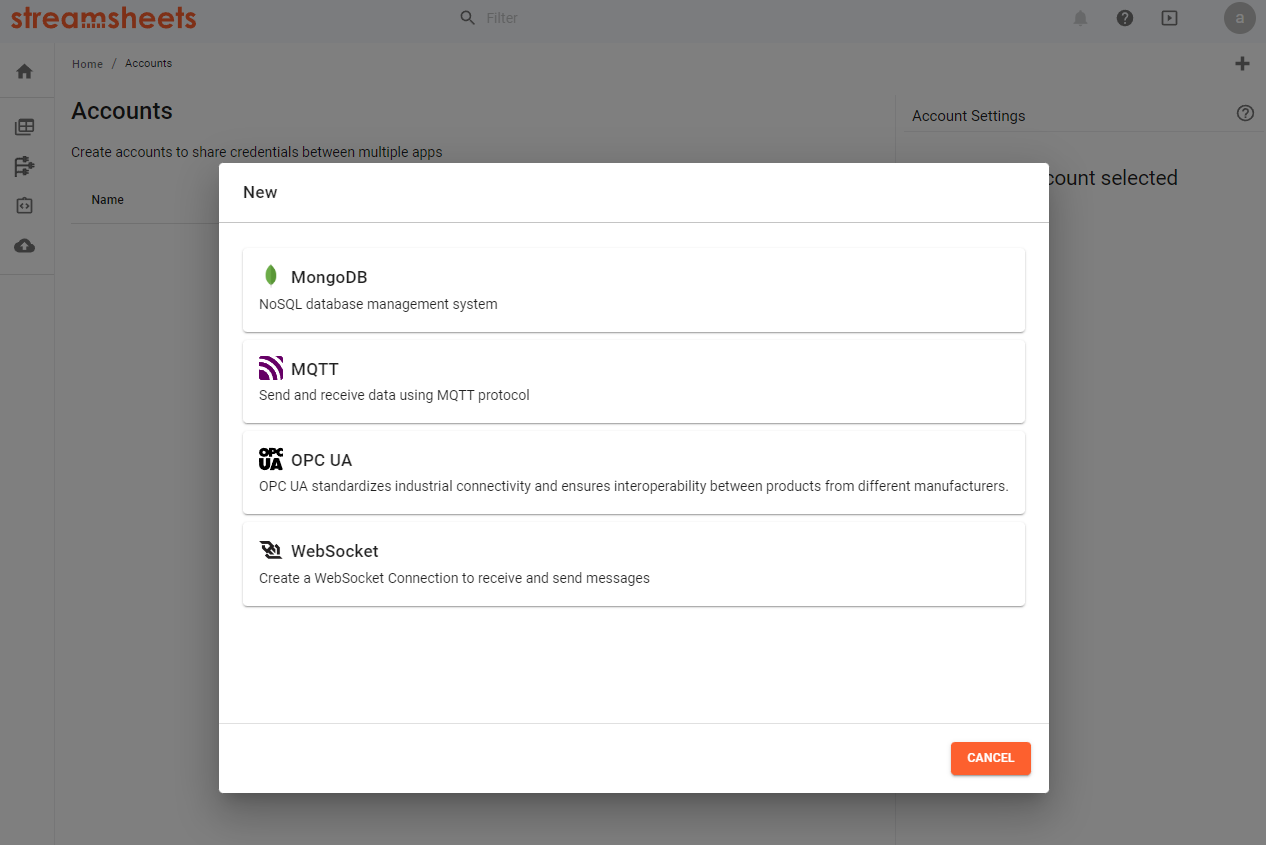Click the OPC UA logo icon
The height and width of the screenshot is (845, 1266).
pos(271,459)
